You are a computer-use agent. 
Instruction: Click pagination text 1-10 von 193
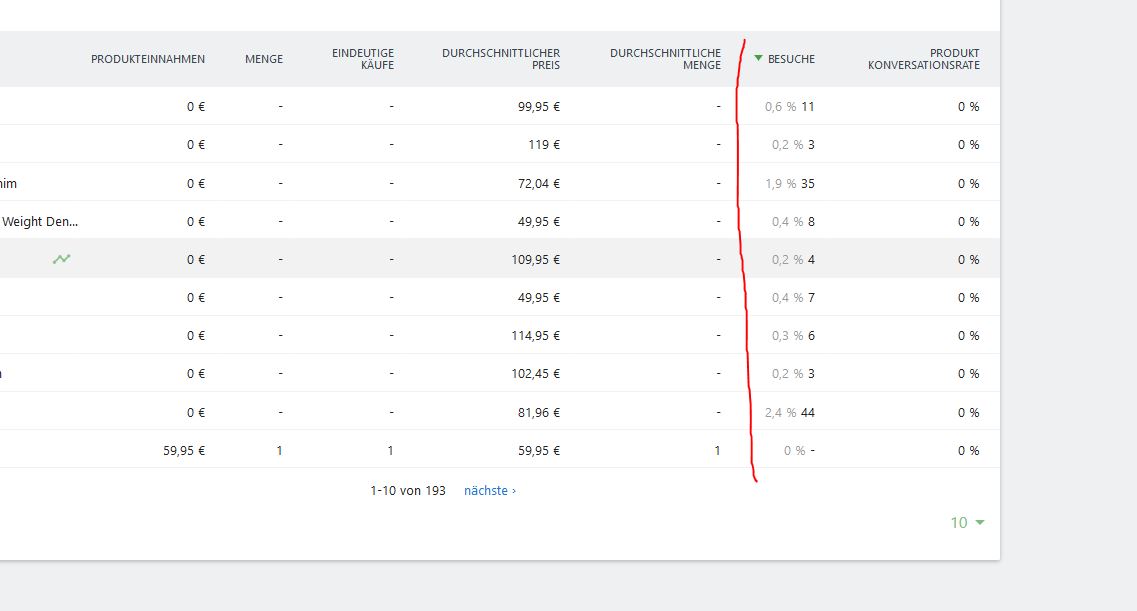[408, 491]
